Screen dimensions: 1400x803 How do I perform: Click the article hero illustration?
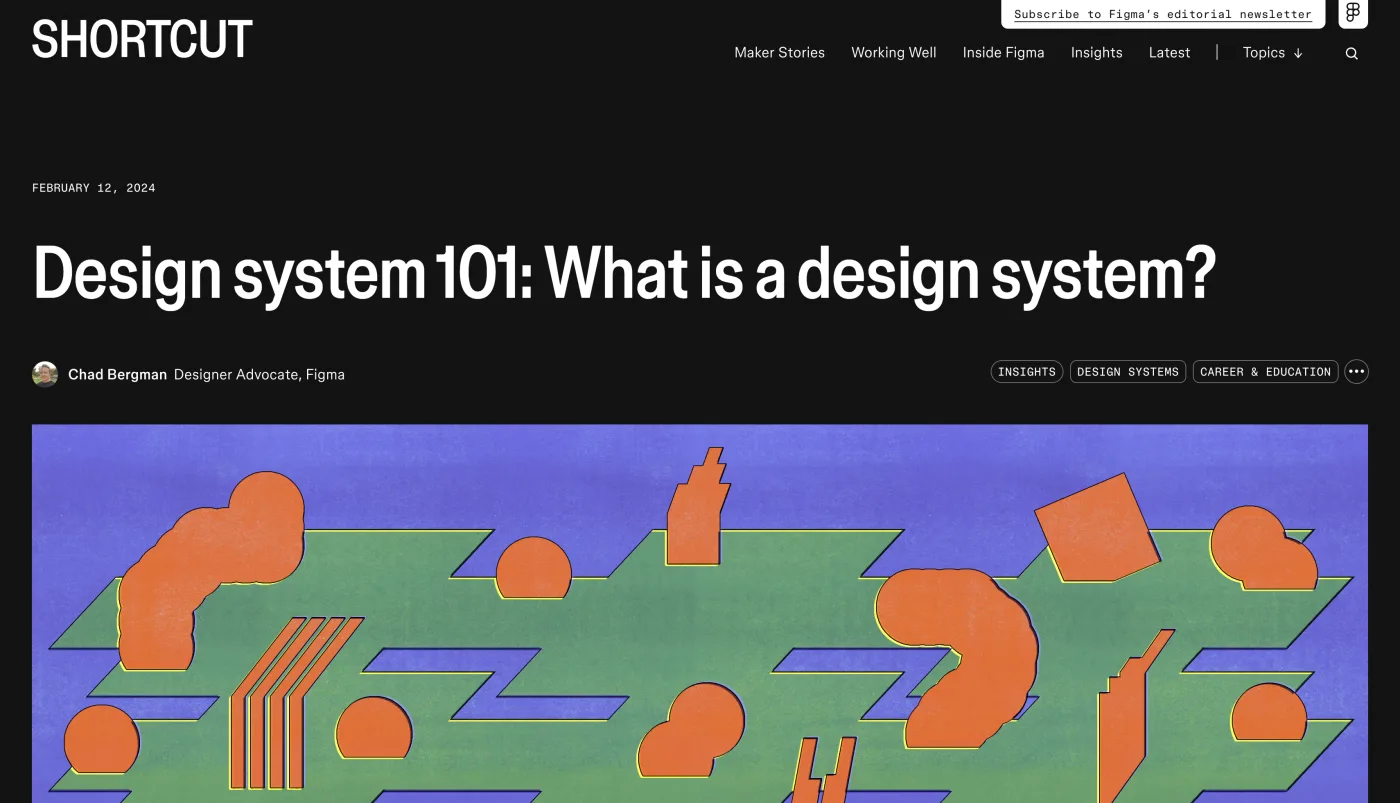700,614
